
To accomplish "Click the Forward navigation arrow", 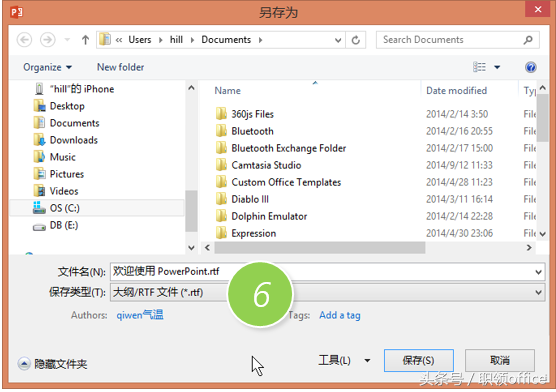I will [x=48, y=40].
